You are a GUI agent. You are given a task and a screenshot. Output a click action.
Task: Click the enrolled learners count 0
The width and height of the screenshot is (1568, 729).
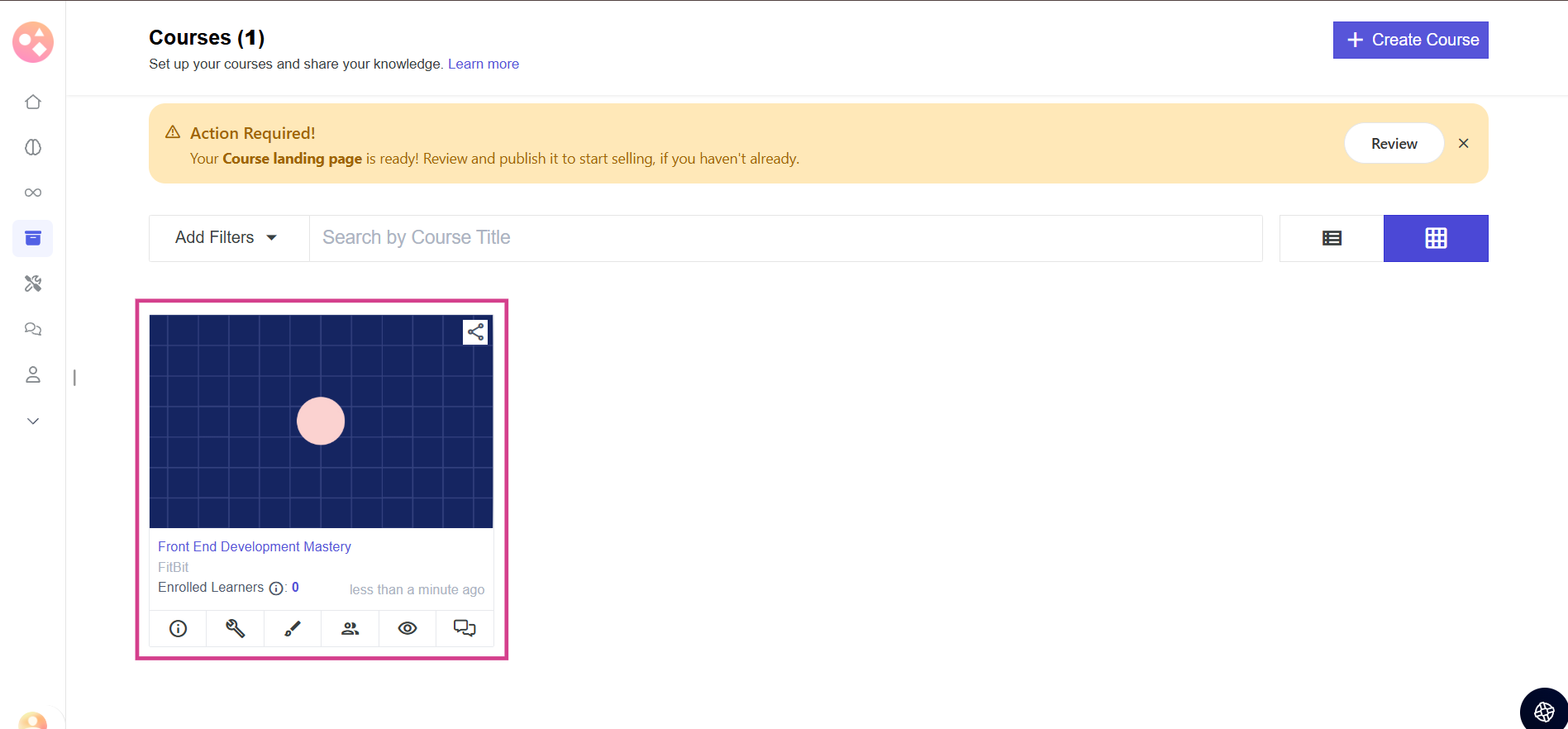coord(295,587)
